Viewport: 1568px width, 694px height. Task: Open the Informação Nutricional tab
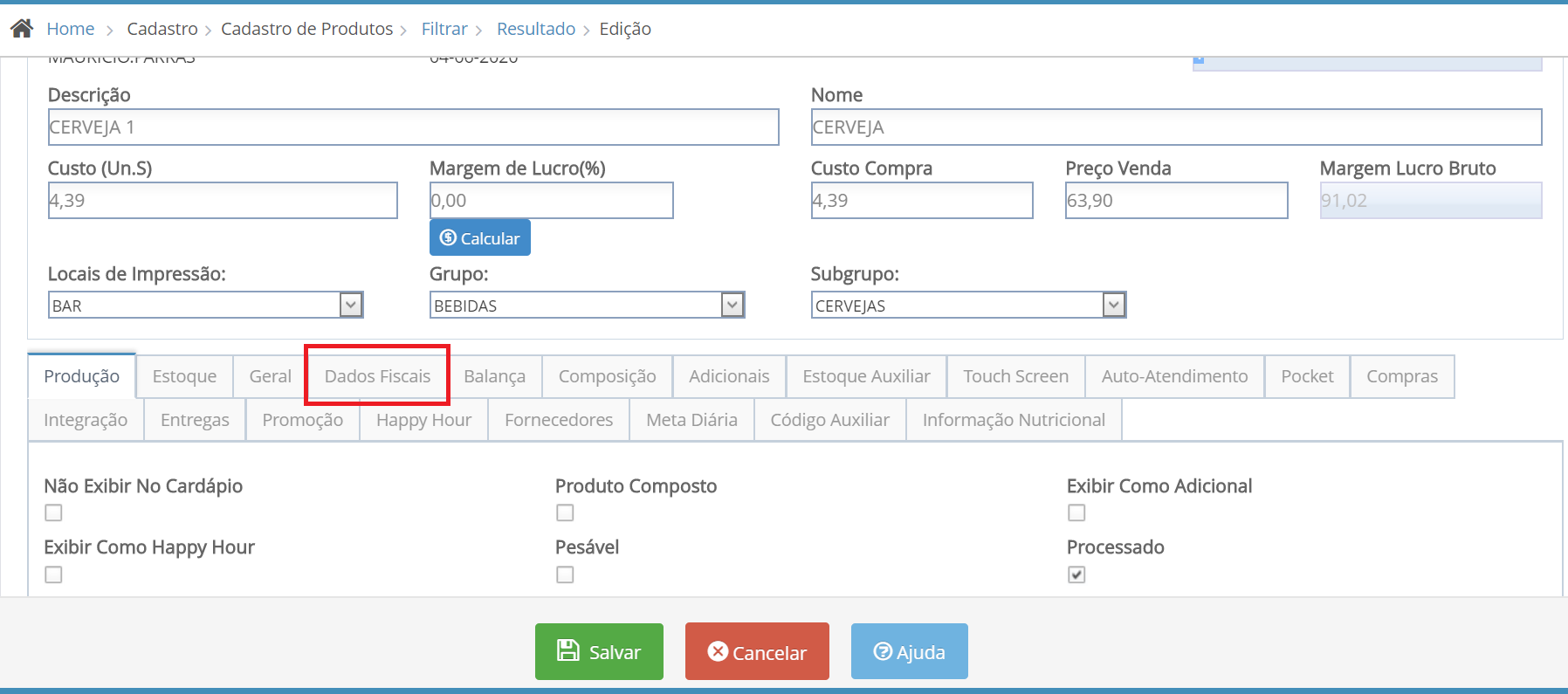[x=1014, y=420]
